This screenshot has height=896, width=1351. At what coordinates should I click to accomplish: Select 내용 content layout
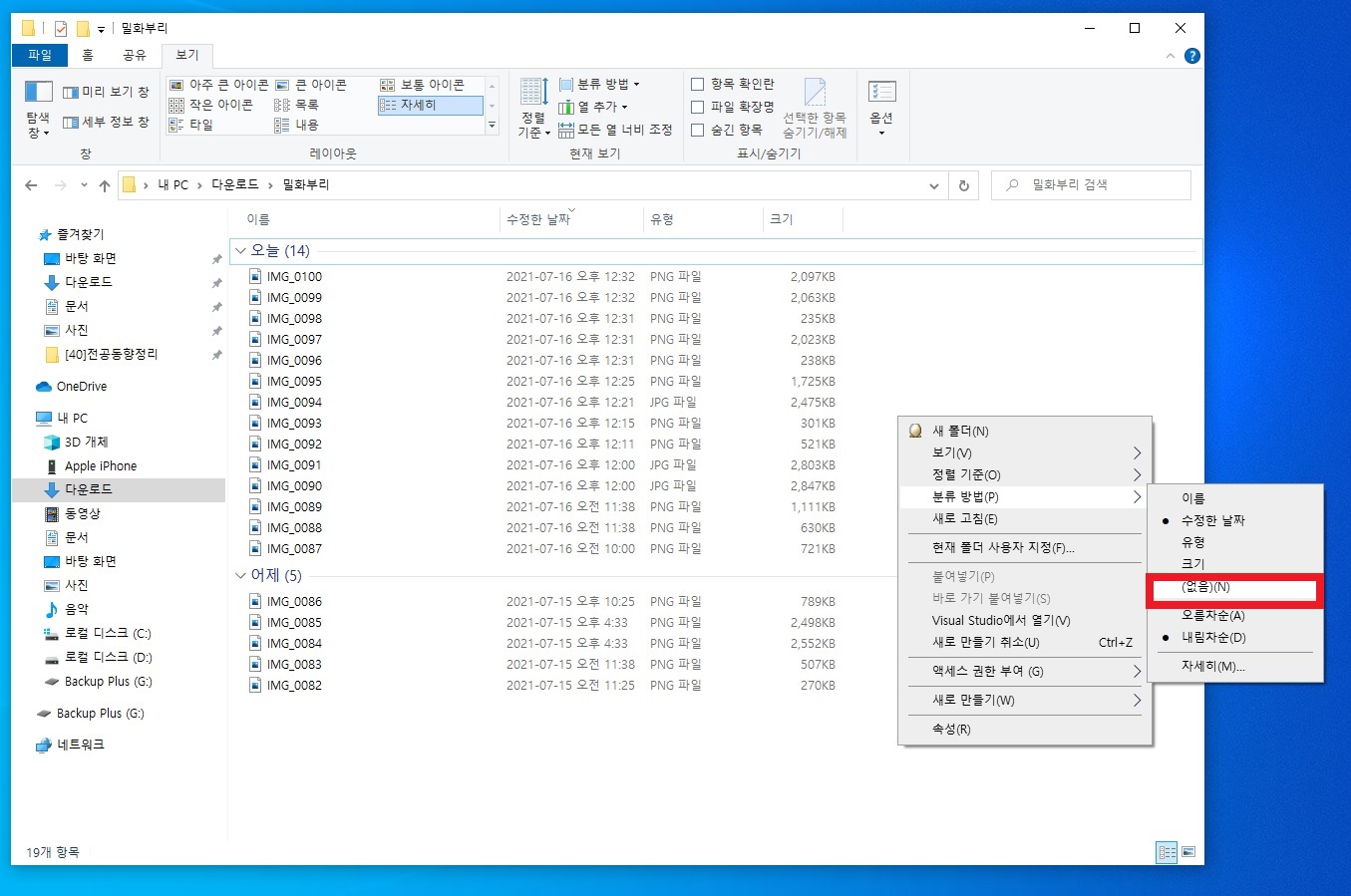coord(297,125)
